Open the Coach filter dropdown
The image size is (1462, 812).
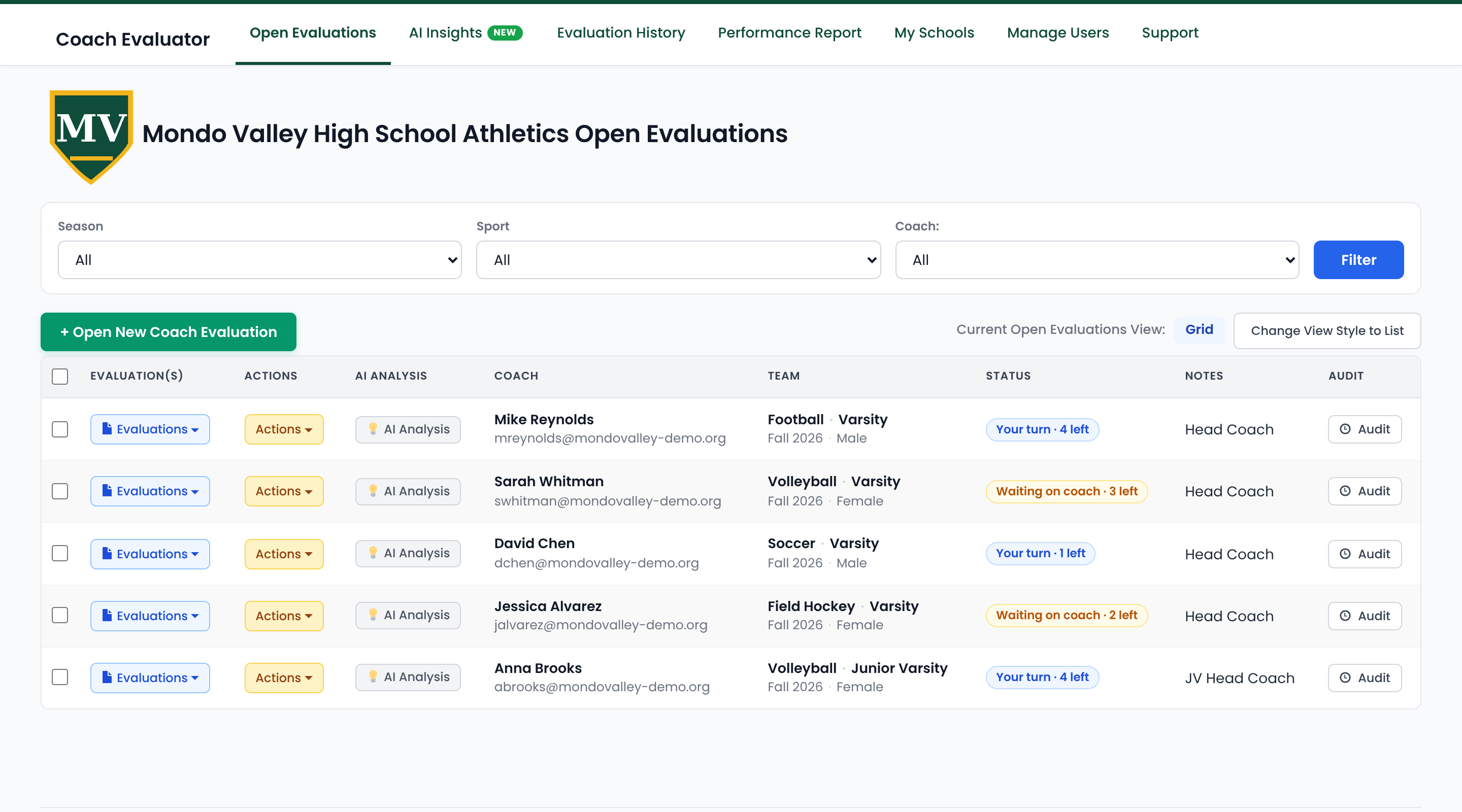pyautogui.click(x=1097, y=260)
